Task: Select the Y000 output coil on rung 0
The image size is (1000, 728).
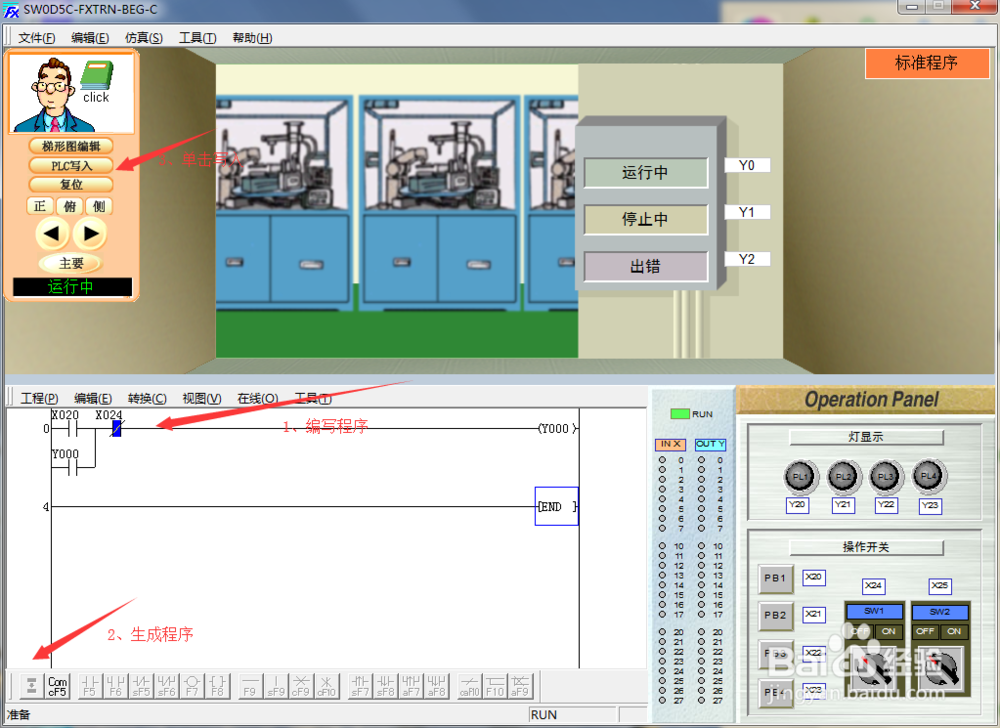Action: 557,429
